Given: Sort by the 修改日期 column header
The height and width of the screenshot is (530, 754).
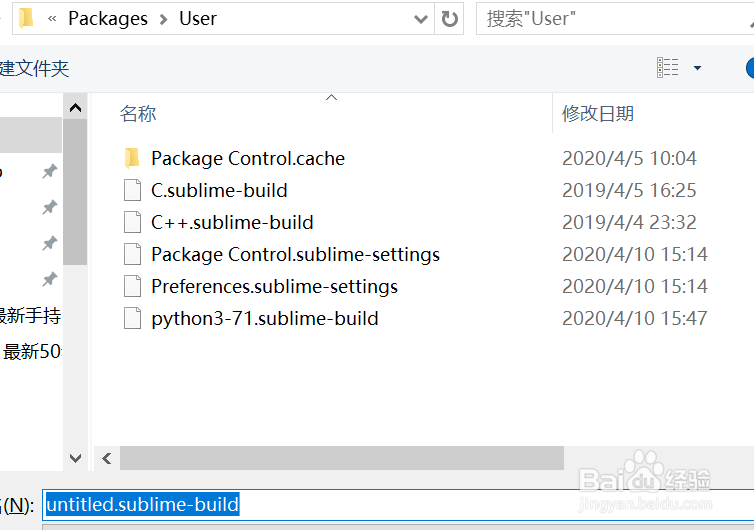Looking at the screenshot, I should click(x=598, y=114).
